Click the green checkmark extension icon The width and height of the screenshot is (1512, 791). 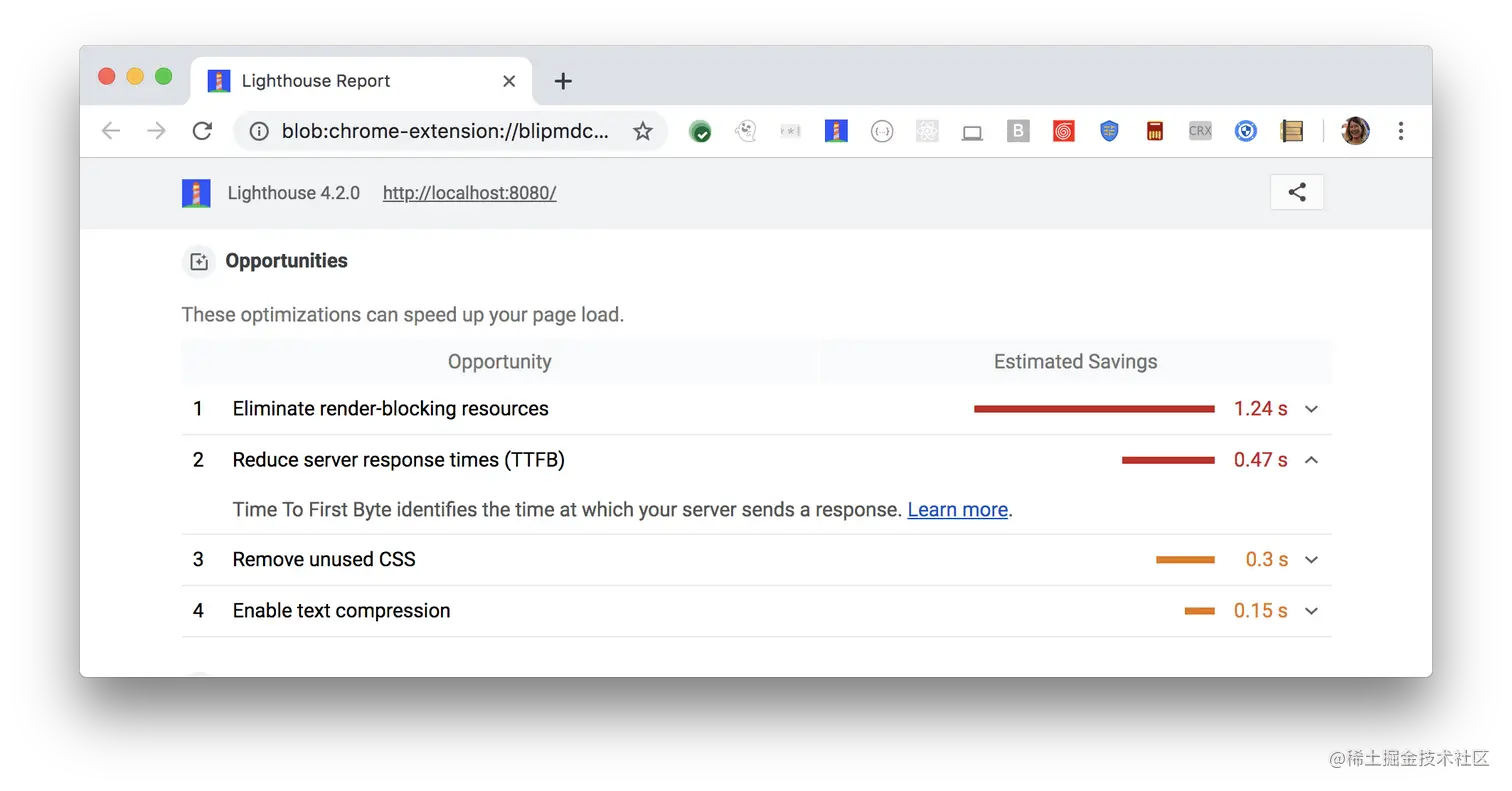pyautogui.click(x=700, y=131)
